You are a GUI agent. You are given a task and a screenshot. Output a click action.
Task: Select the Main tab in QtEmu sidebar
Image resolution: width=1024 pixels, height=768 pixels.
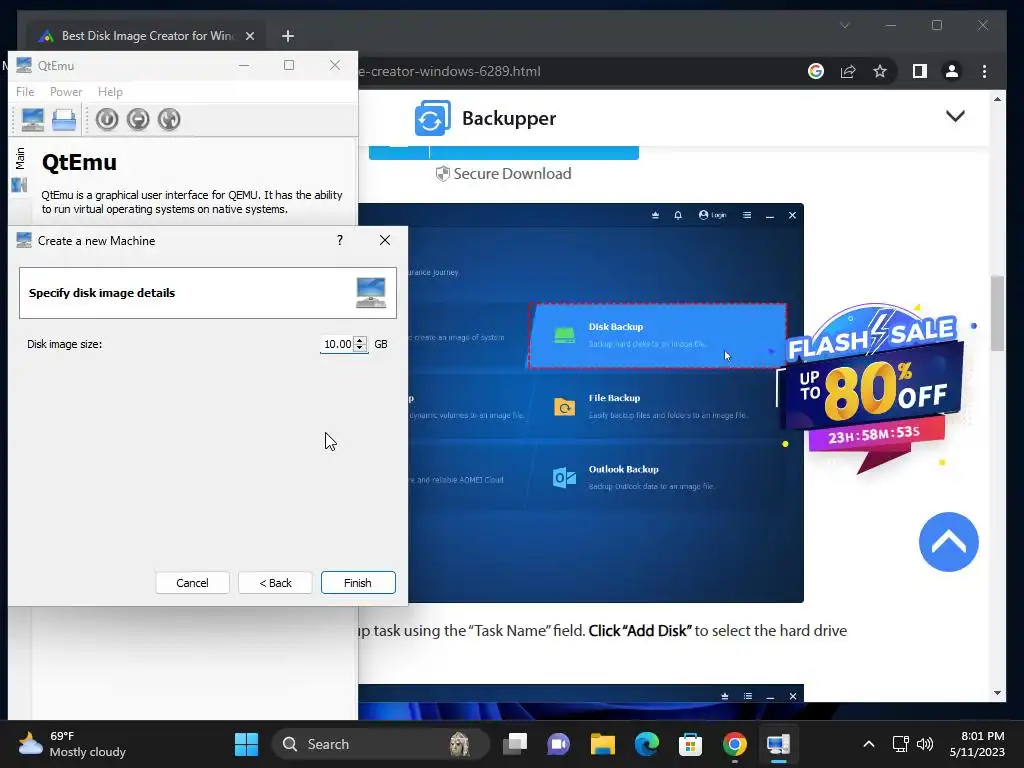pos(20,159)
